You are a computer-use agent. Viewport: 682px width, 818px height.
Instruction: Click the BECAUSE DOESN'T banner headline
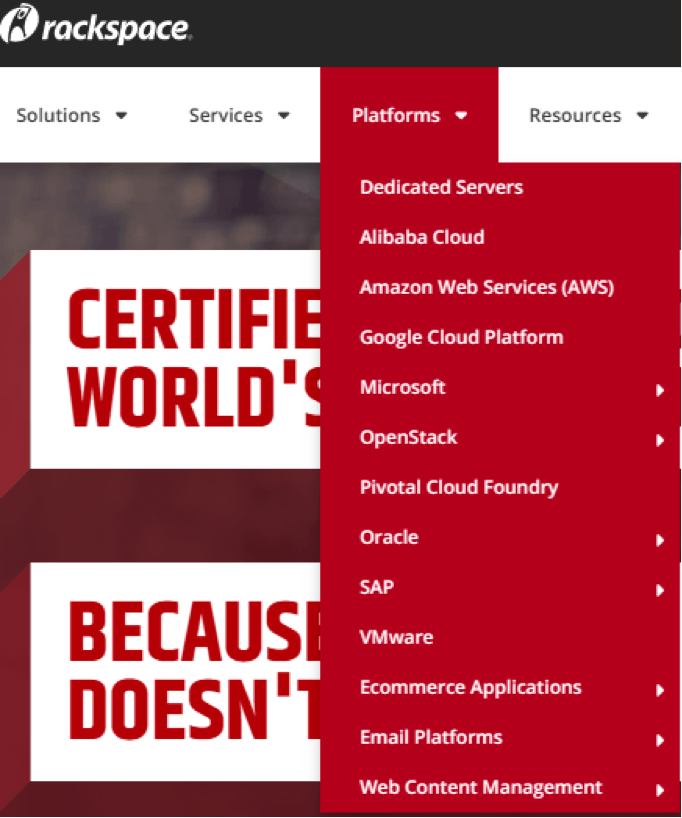click(194, 670)
